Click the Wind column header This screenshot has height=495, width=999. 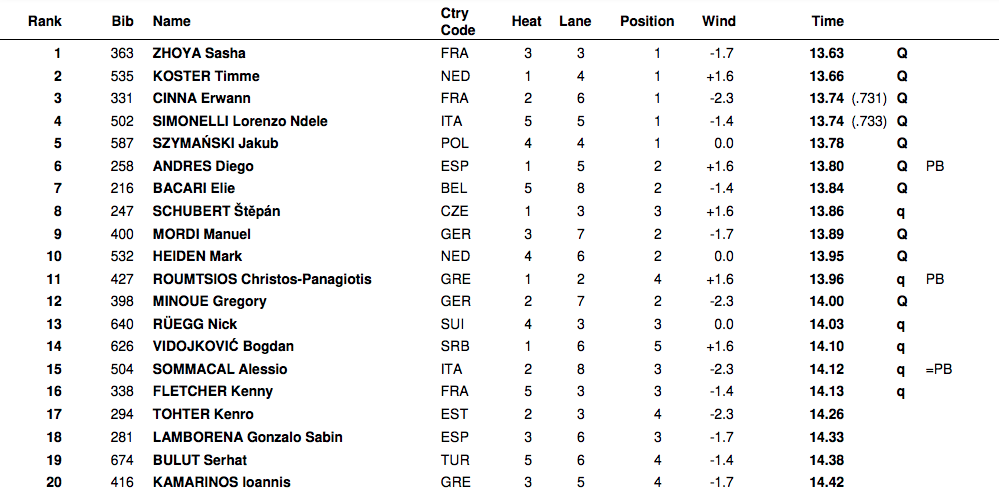718,21
